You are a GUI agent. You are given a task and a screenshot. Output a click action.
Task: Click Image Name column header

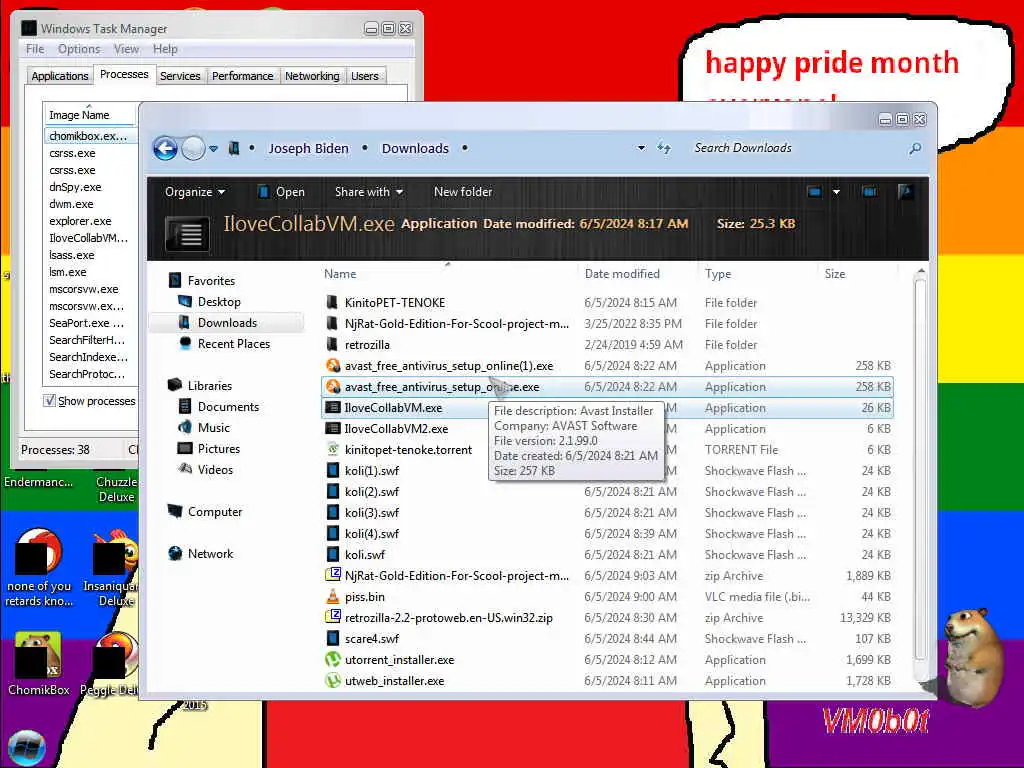[x=89, y=115]
